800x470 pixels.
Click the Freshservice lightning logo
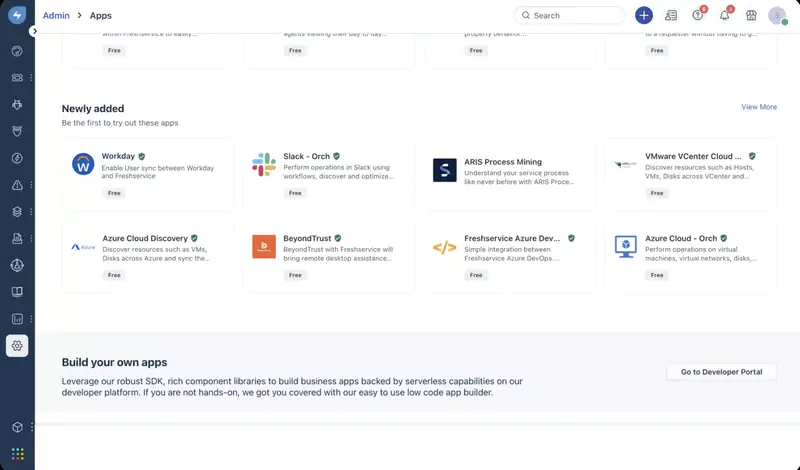coord(17,15)
